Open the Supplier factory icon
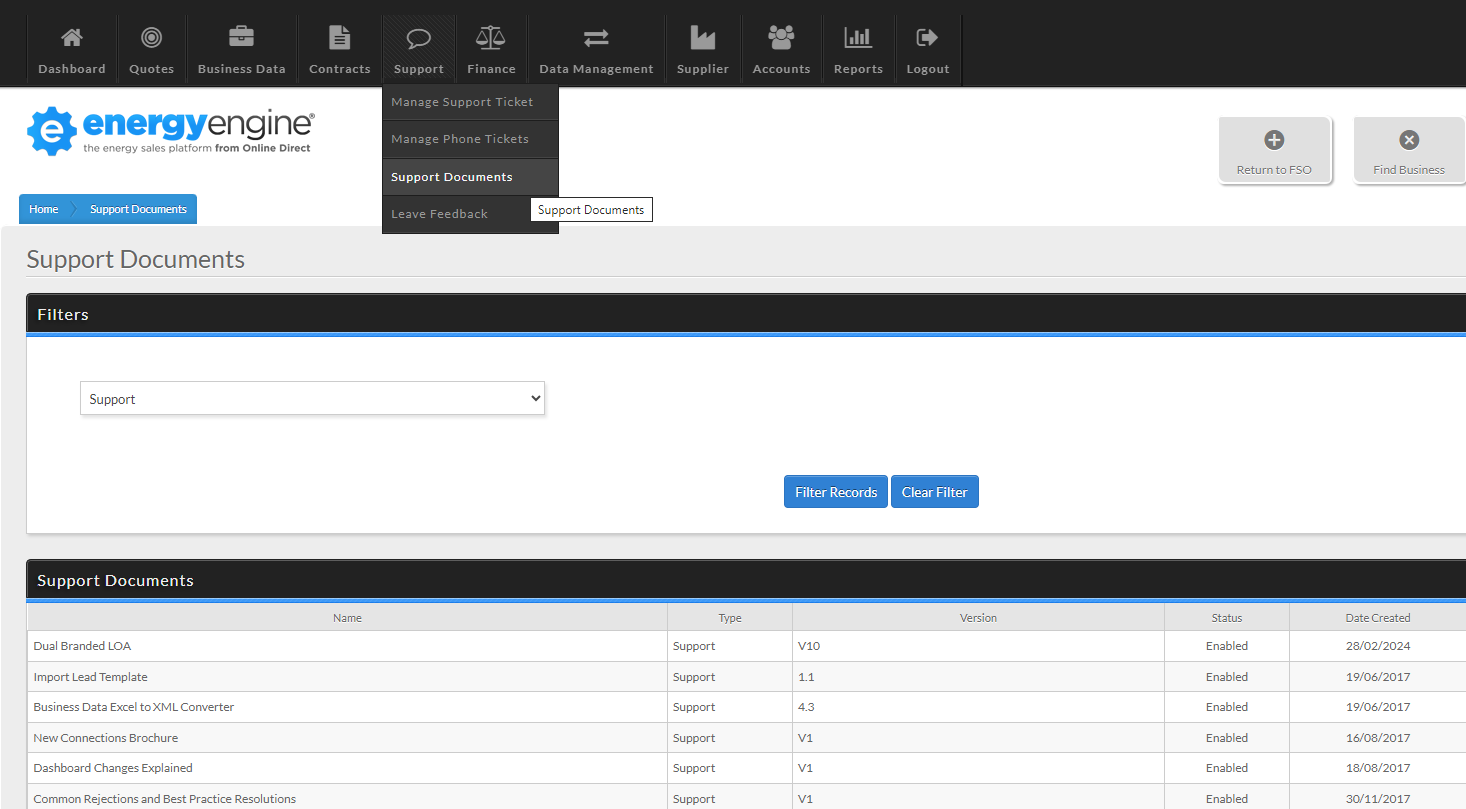 pyautogui.click(x=703, y=38)
